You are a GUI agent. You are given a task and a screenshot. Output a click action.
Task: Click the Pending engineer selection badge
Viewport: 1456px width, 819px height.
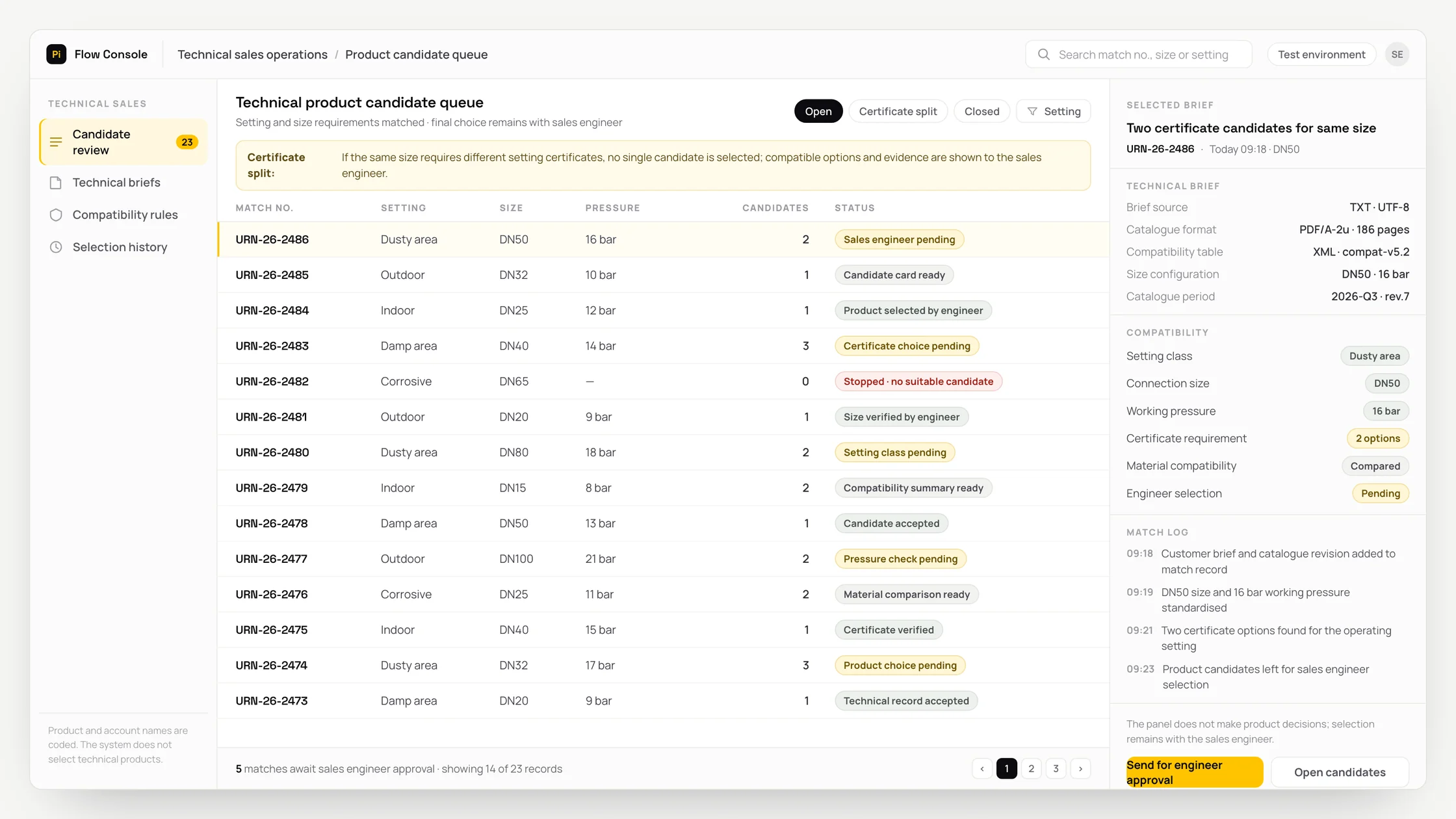click(1380, 494)
